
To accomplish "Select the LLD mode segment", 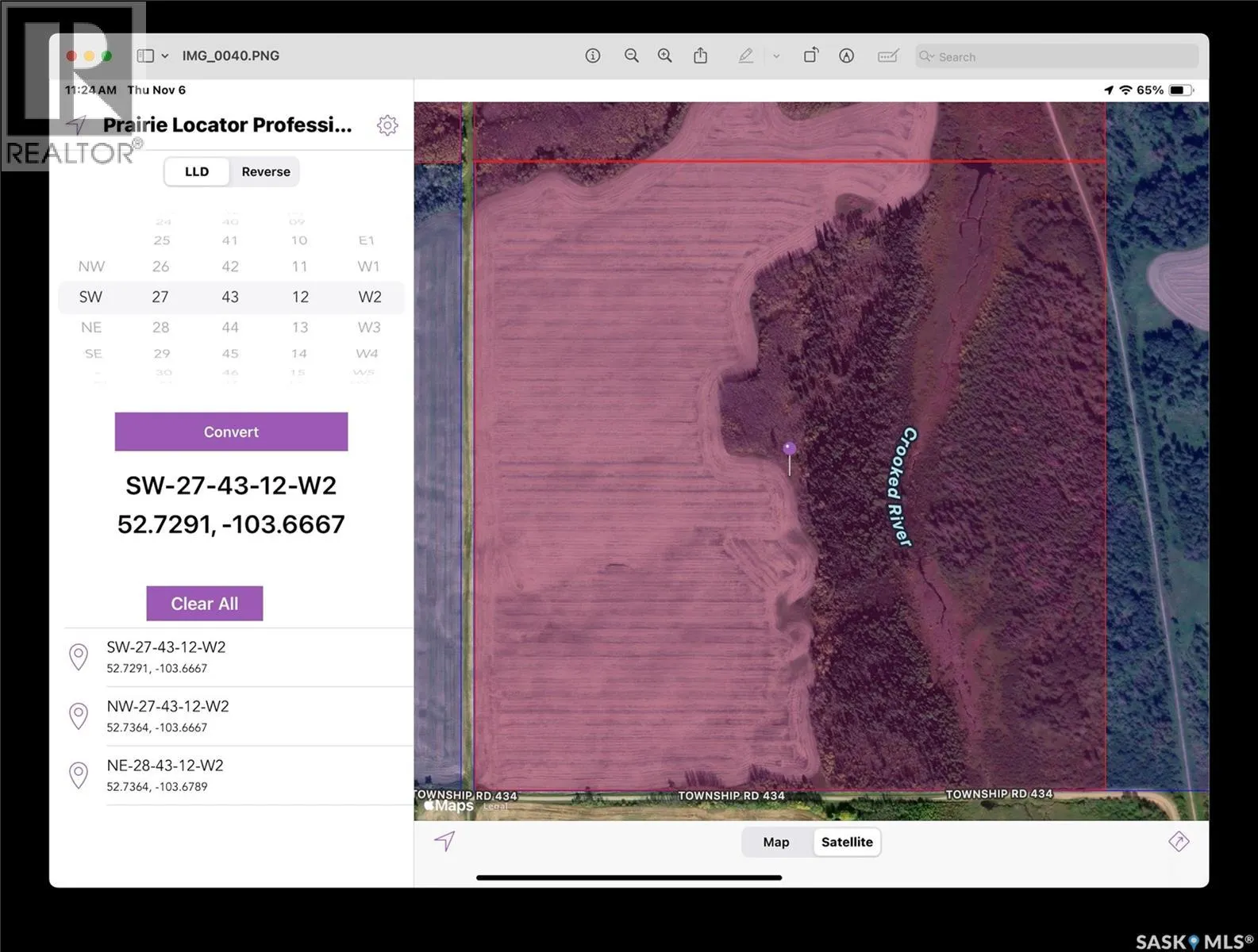I will 197,172.
